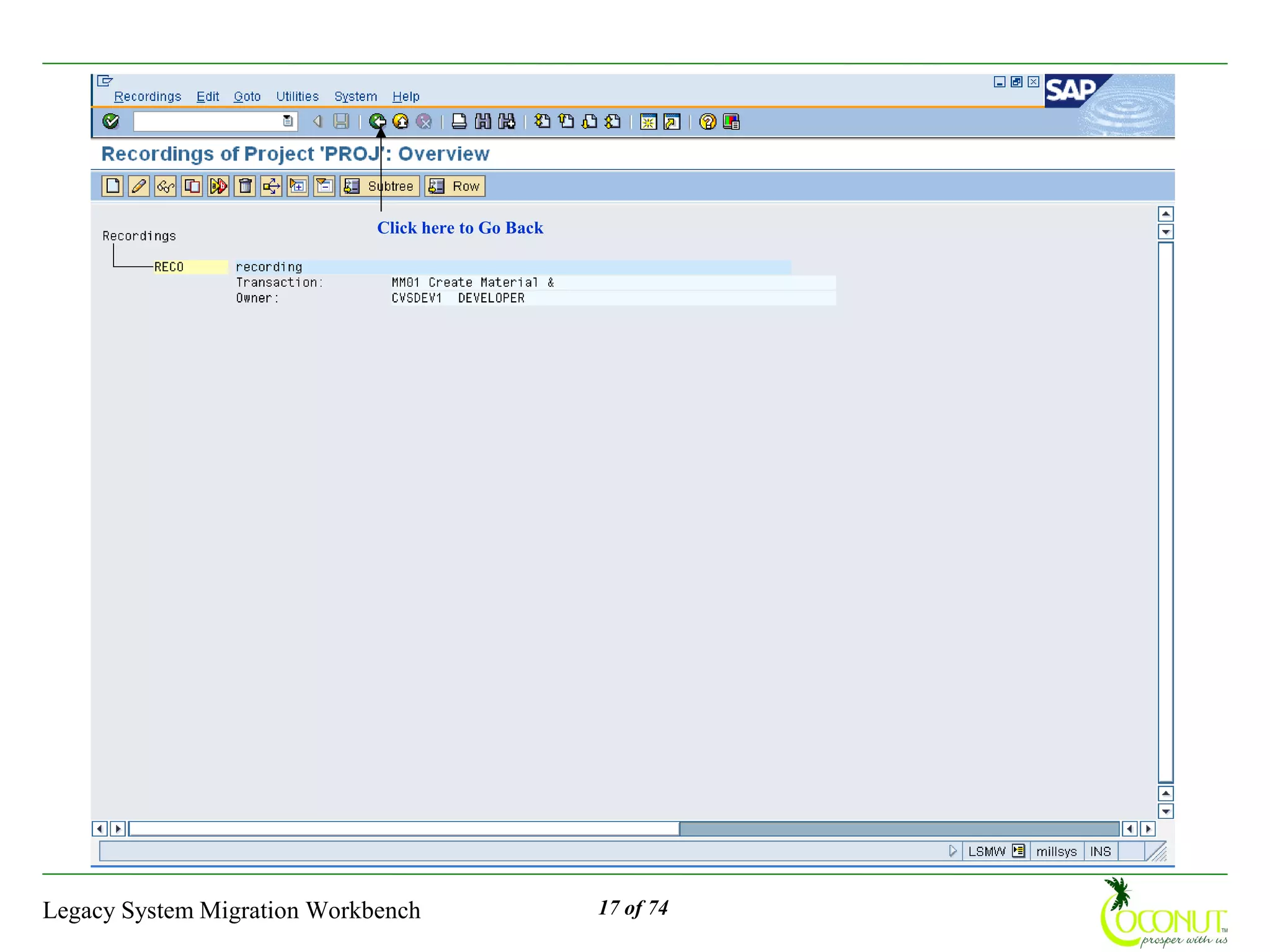Click the Save diskette icon
1270x952 pixels.
[341, 121]
